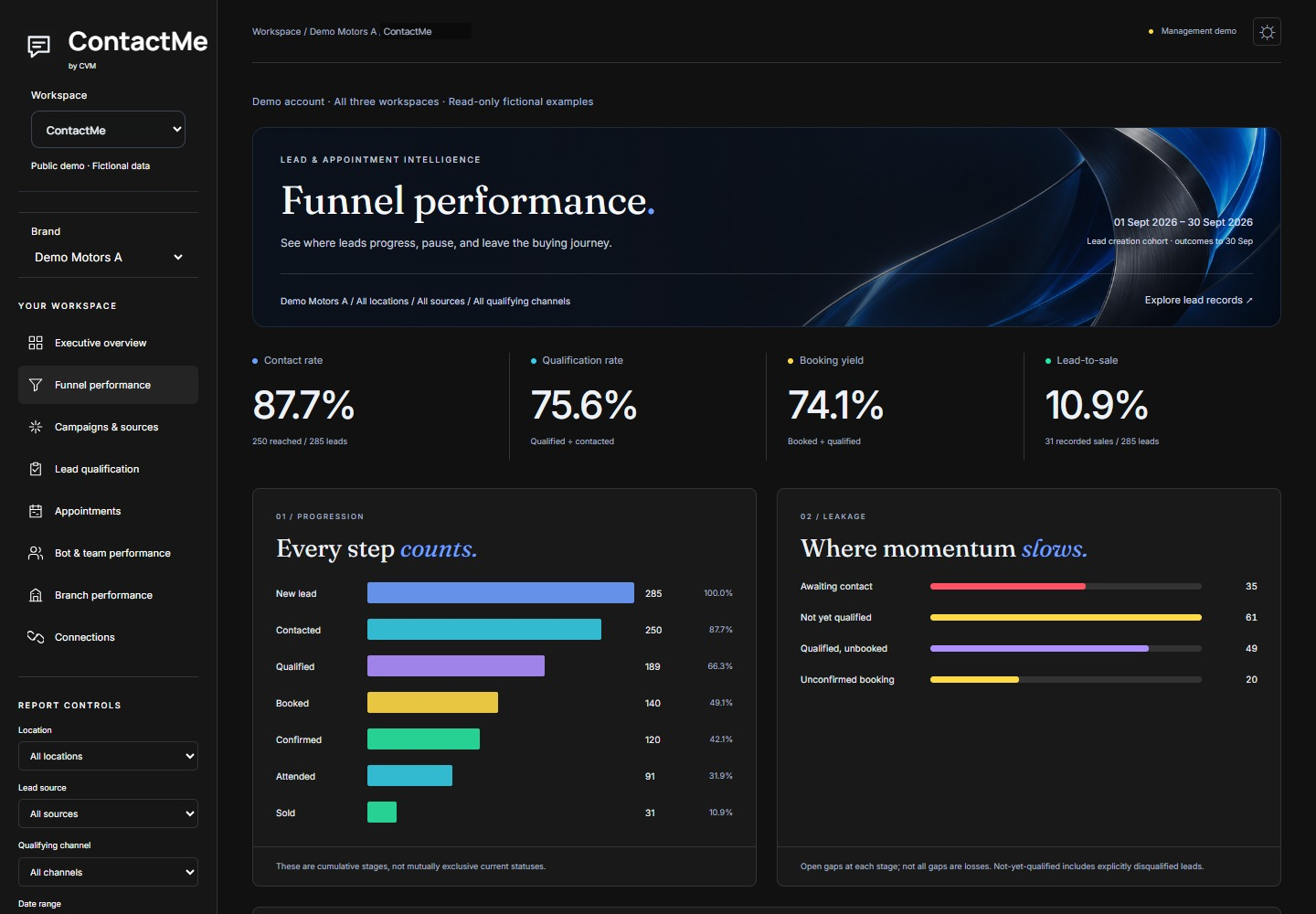Click the Bot & team performance people icon
Image resolution: width=1316 pixels, height=914 pixels.
coord(36,553)
